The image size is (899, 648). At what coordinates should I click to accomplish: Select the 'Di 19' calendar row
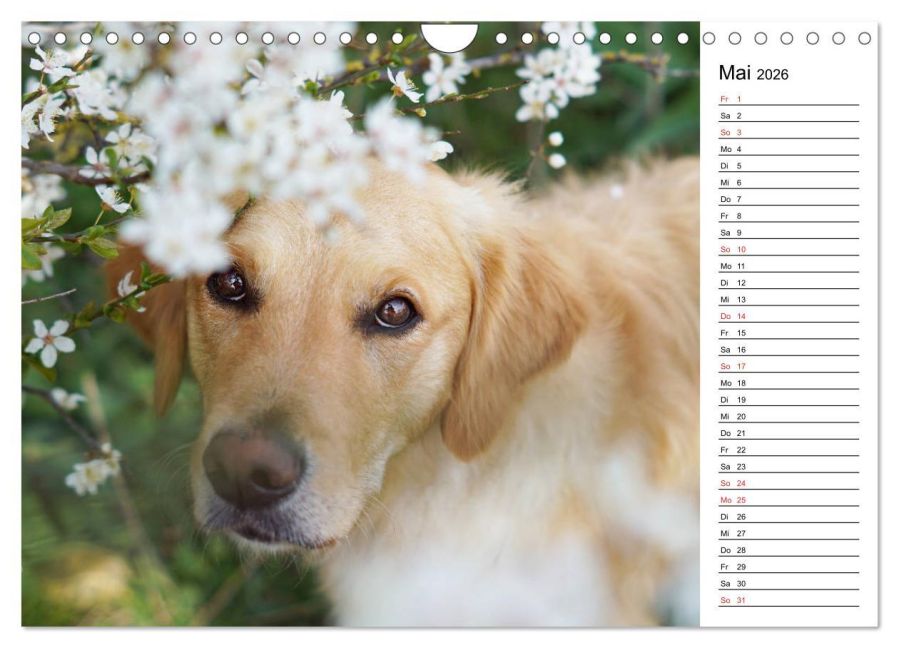pyautogui.click(x=788, y=399)
